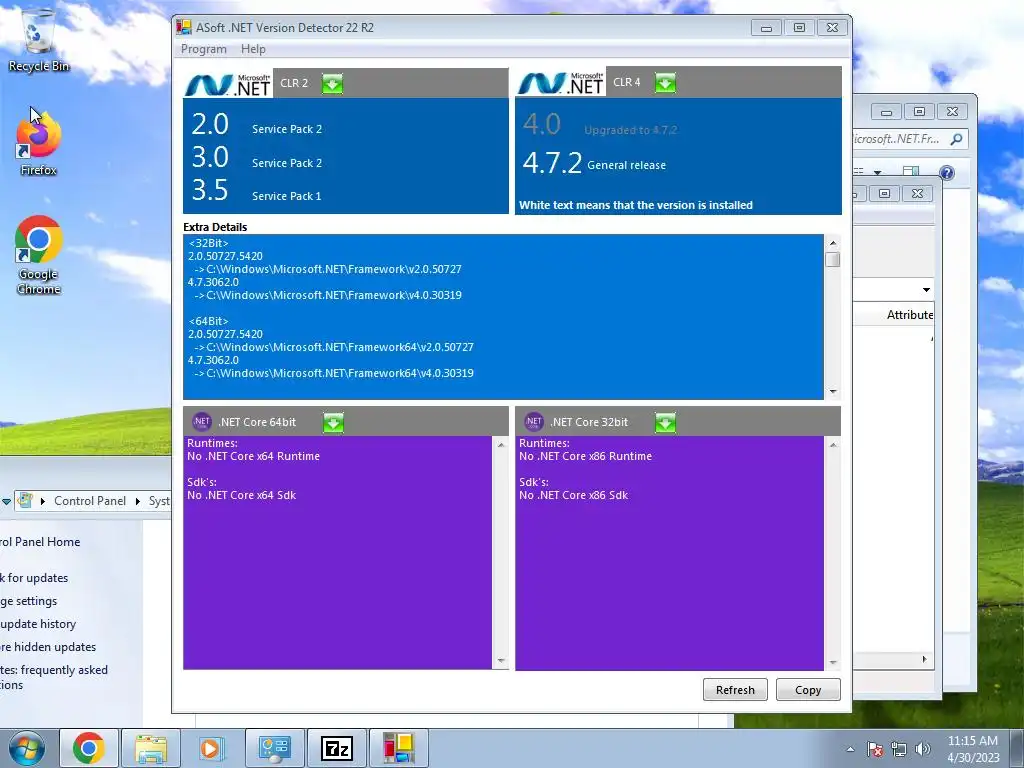Click the Attribute column header in background window
This screenshot has width=1024, height=768.
coord(910,315)
